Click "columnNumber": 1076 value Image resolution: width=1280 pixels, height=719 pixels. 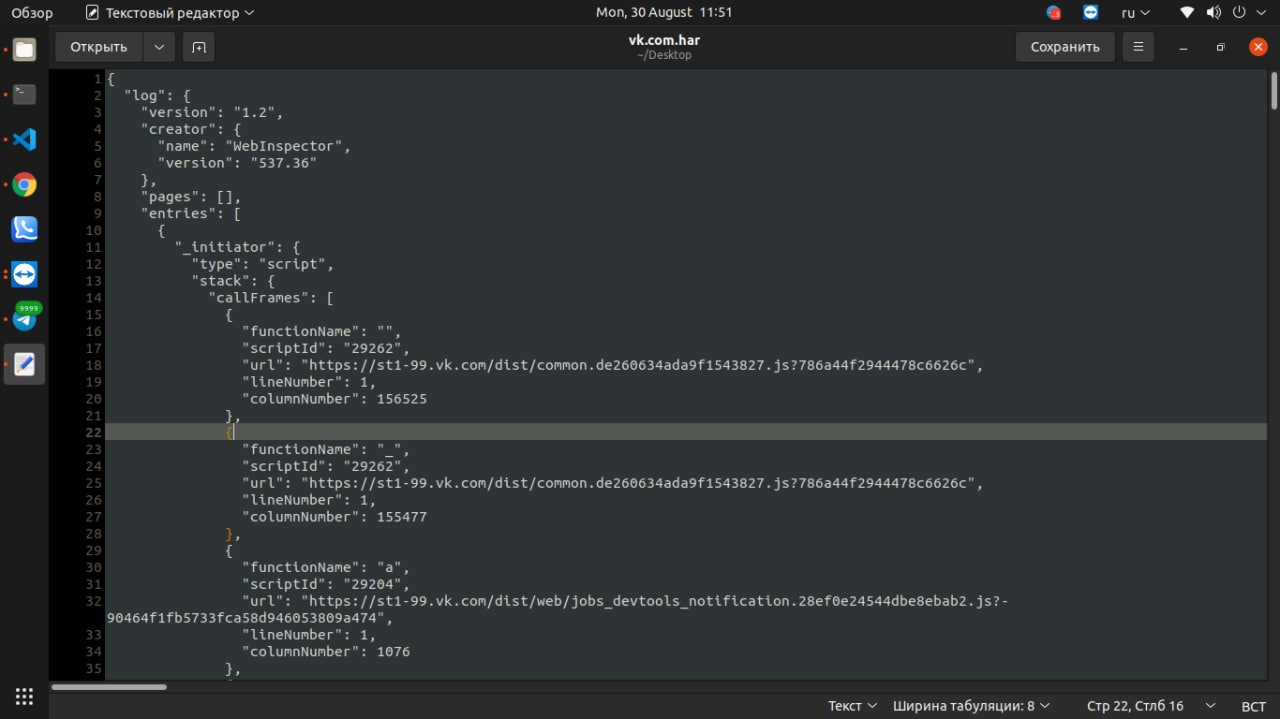(x=393, y=652)
